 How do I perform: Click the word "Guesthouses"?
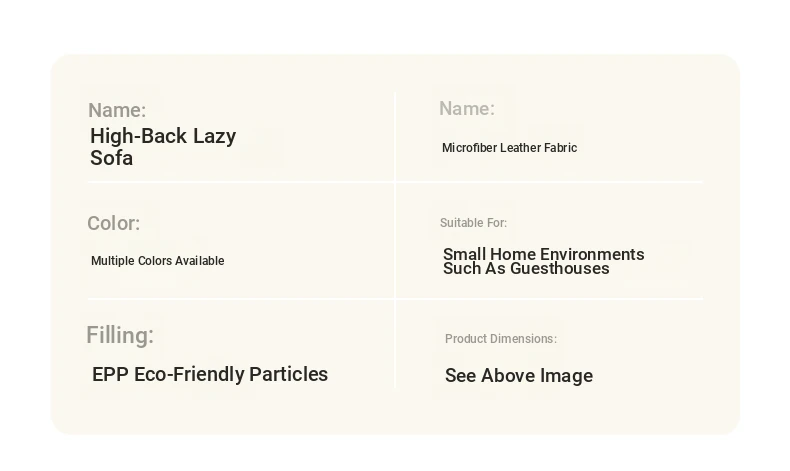[x=560, y=268]
